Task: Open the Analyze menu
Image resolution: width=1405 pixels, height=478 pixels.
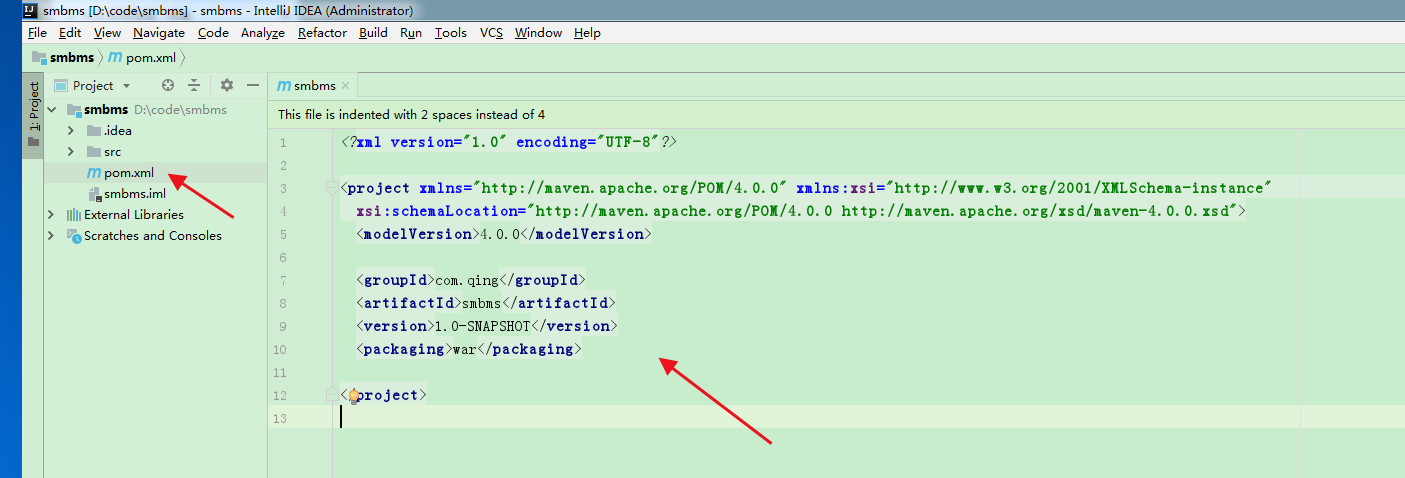Action: coord(263,33)
